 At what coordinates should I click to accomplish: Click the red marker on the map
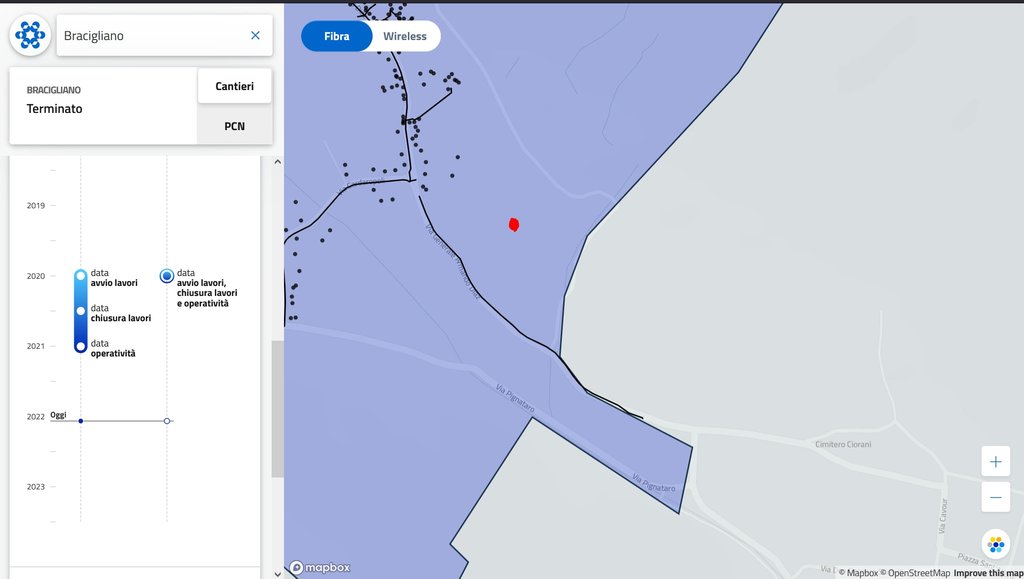pos(514,225)
